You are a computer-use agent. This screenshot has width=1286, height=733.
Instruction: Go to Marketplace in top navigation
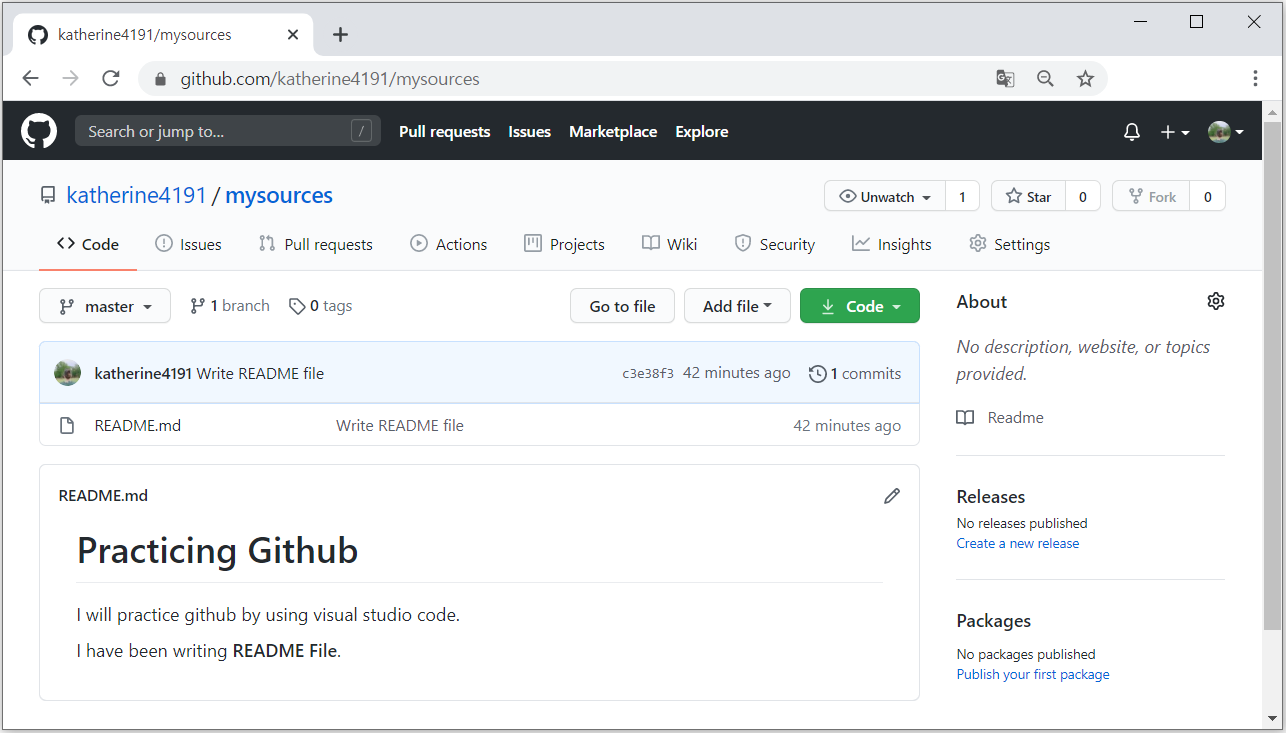(x=613, y=131)
